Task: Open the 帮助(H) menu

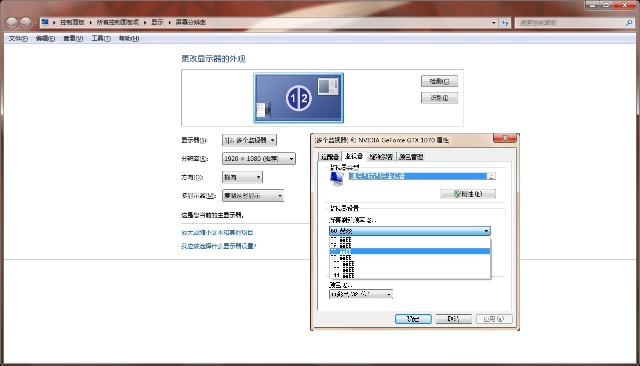Action: pyautogui.click(x=129, y=38)
